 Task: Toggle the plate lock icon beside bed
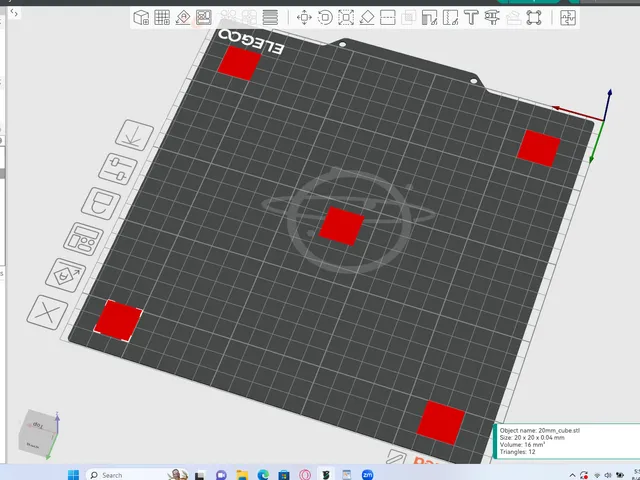coord(101,204)
